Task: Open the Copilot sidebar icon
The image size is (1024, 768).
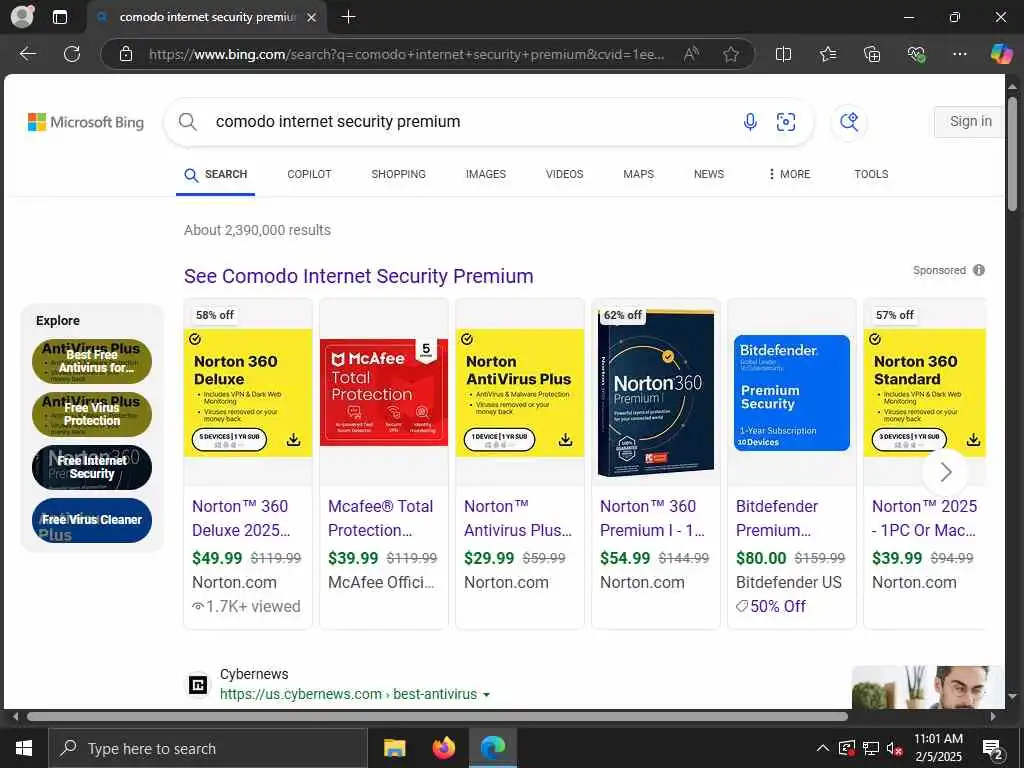Action: pos(1001,54)
